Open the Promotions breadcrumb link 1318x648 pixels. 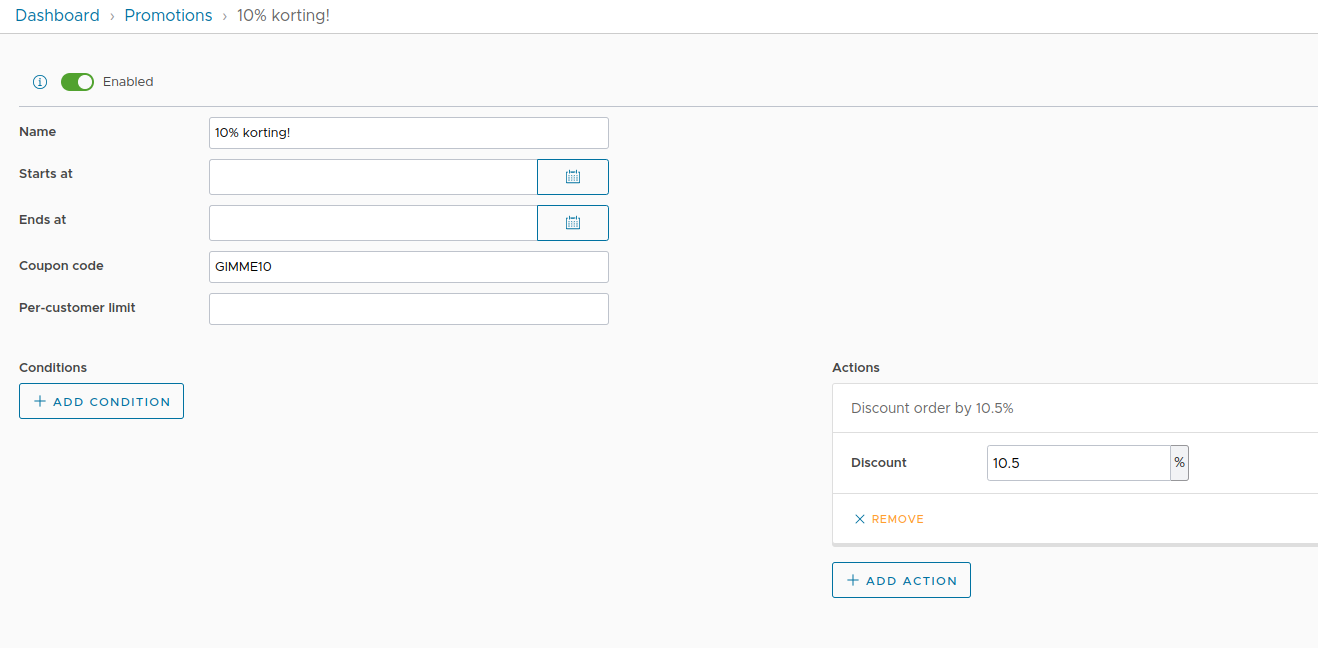168,15
